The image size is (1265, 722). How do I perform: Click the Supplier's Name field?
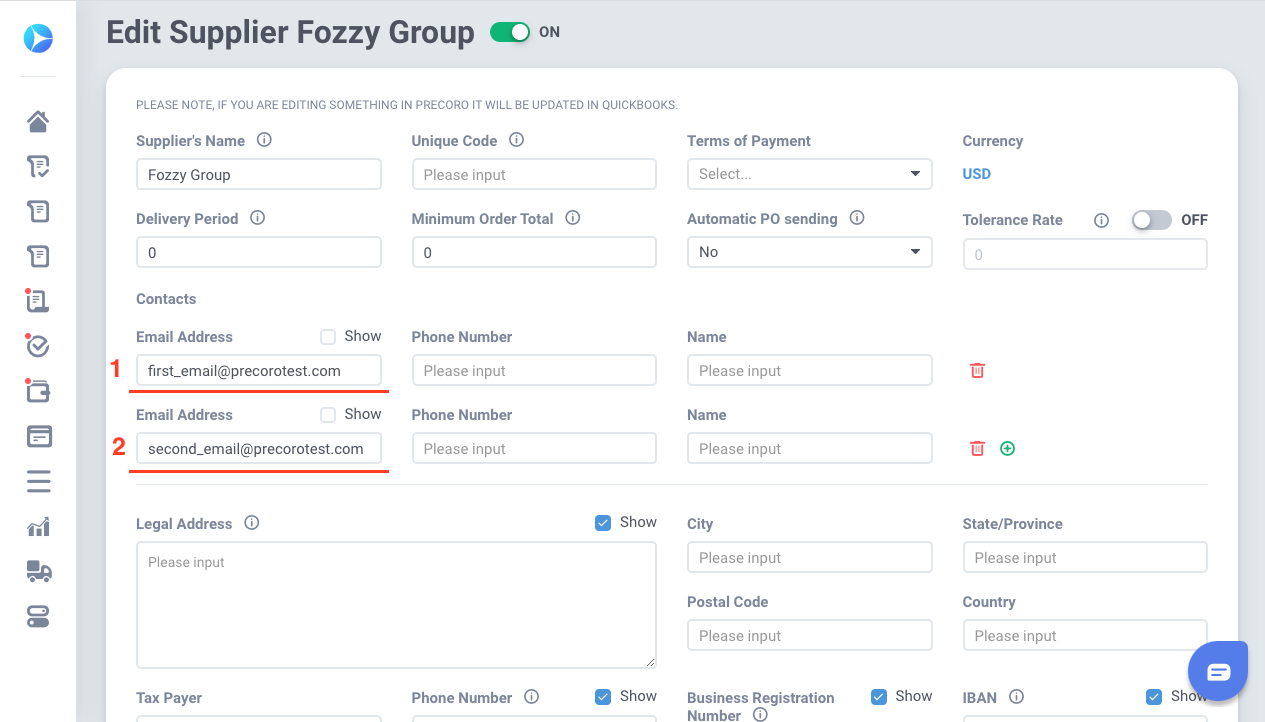pyautogui.click(x=258, y=174)
